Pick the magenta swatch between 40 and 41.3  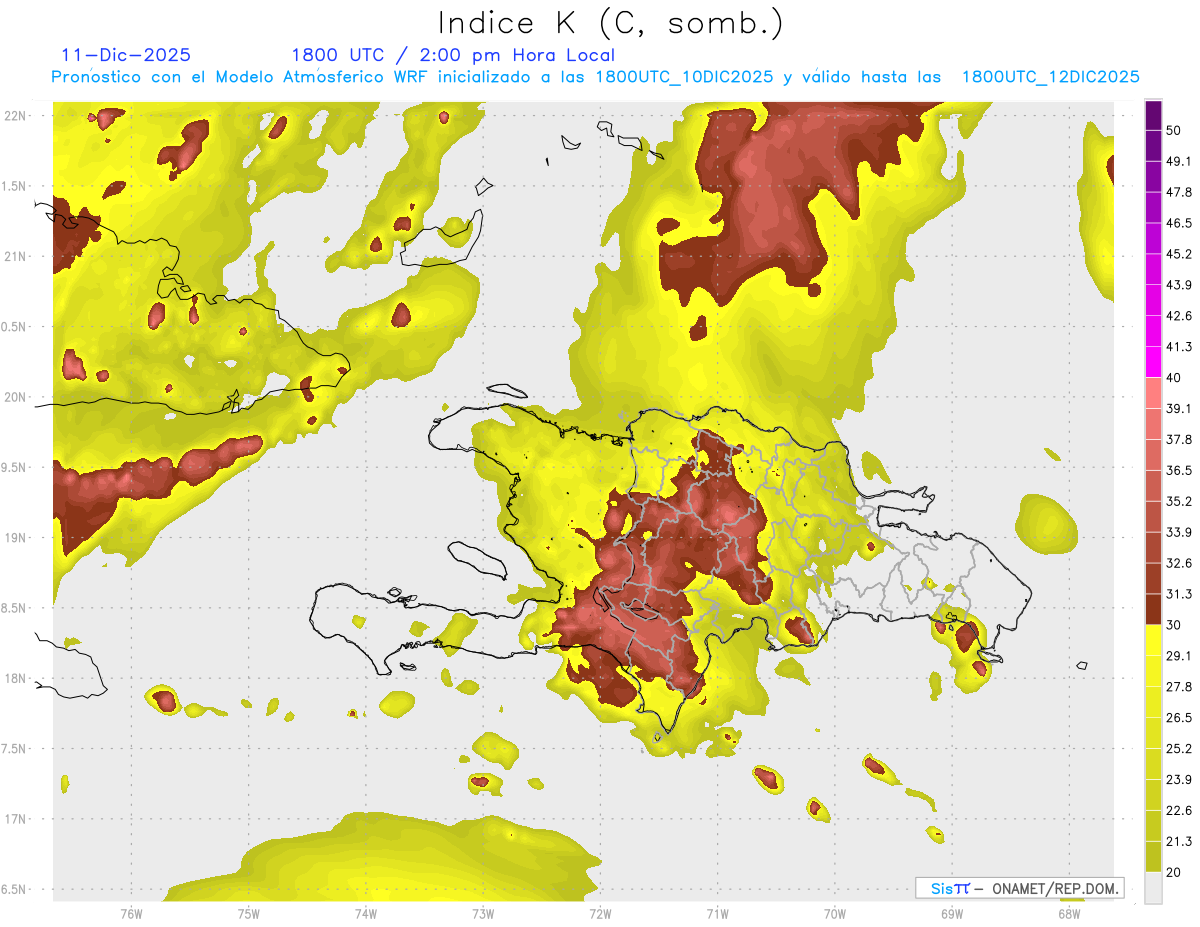click(1154, 362)
